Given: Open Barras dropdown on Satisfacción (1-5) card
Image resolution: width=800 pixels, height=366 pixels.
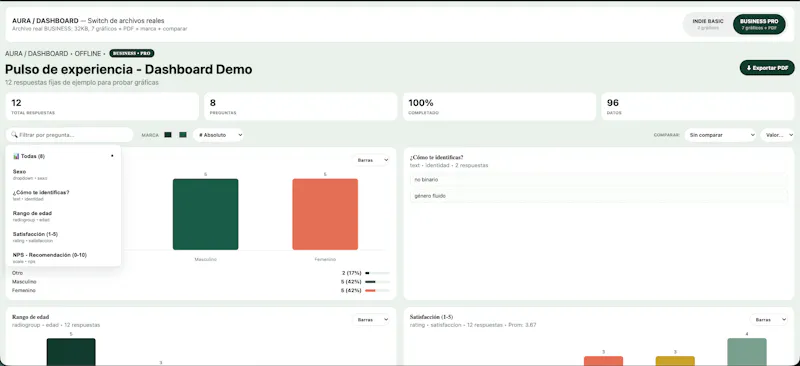Looking at the screenshot, I should point(769,320).
